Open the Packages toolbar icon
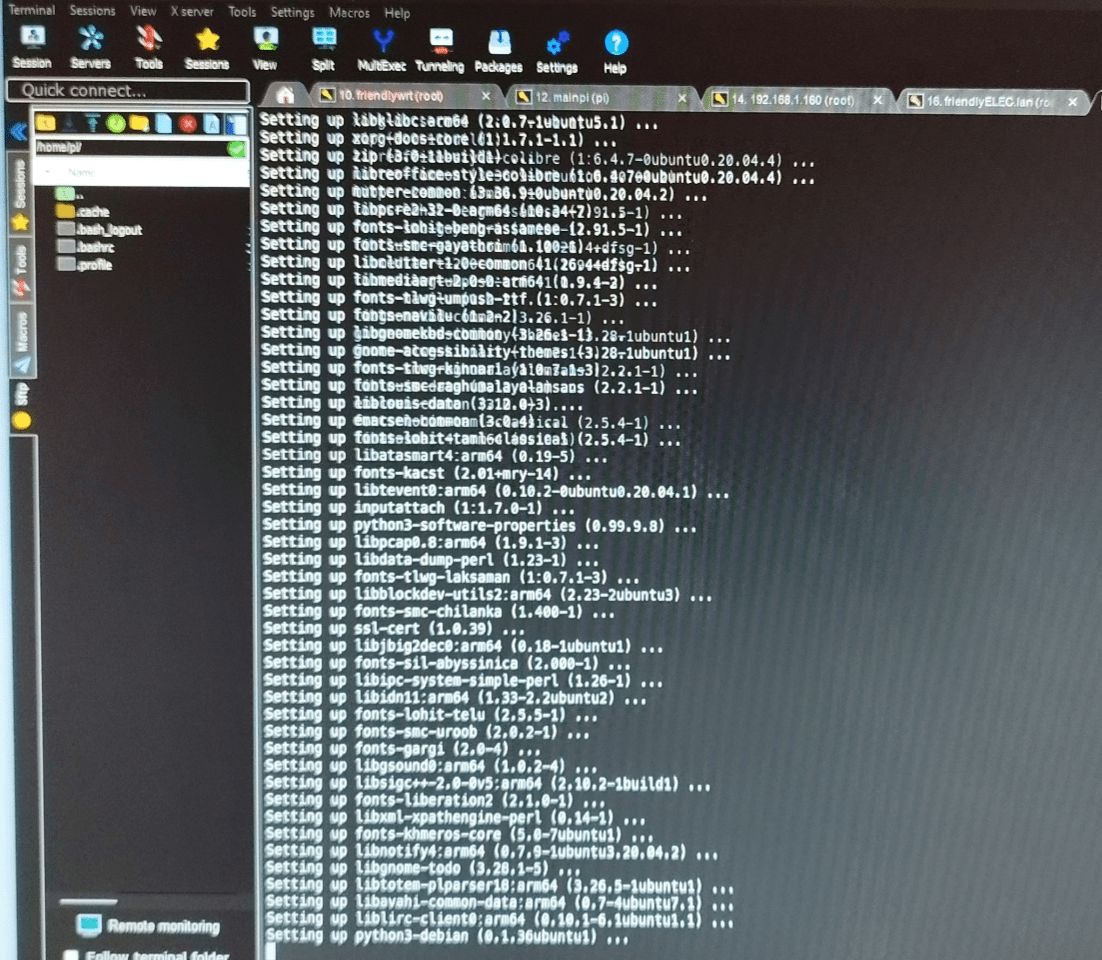 [x=498, y=47]
